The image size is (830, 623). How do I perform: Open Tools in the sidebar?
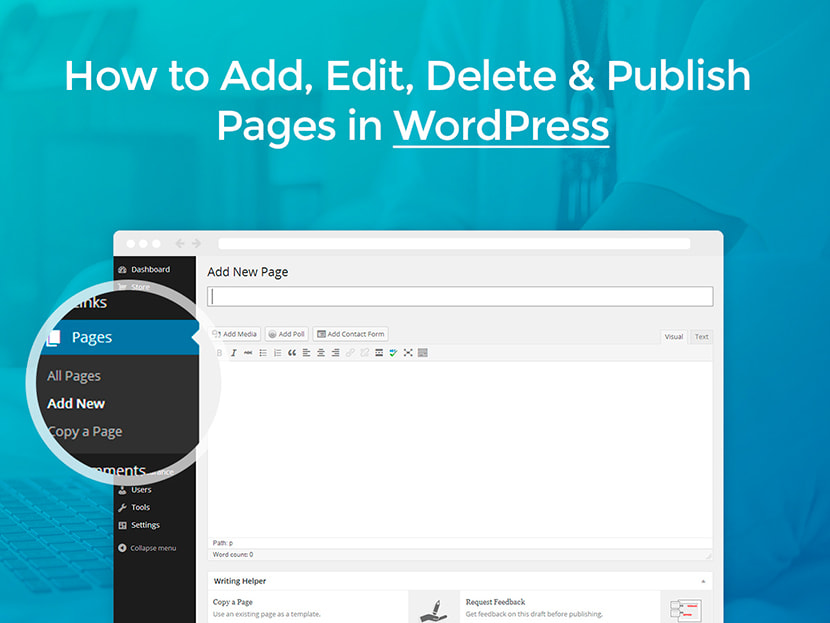(134, 507)
